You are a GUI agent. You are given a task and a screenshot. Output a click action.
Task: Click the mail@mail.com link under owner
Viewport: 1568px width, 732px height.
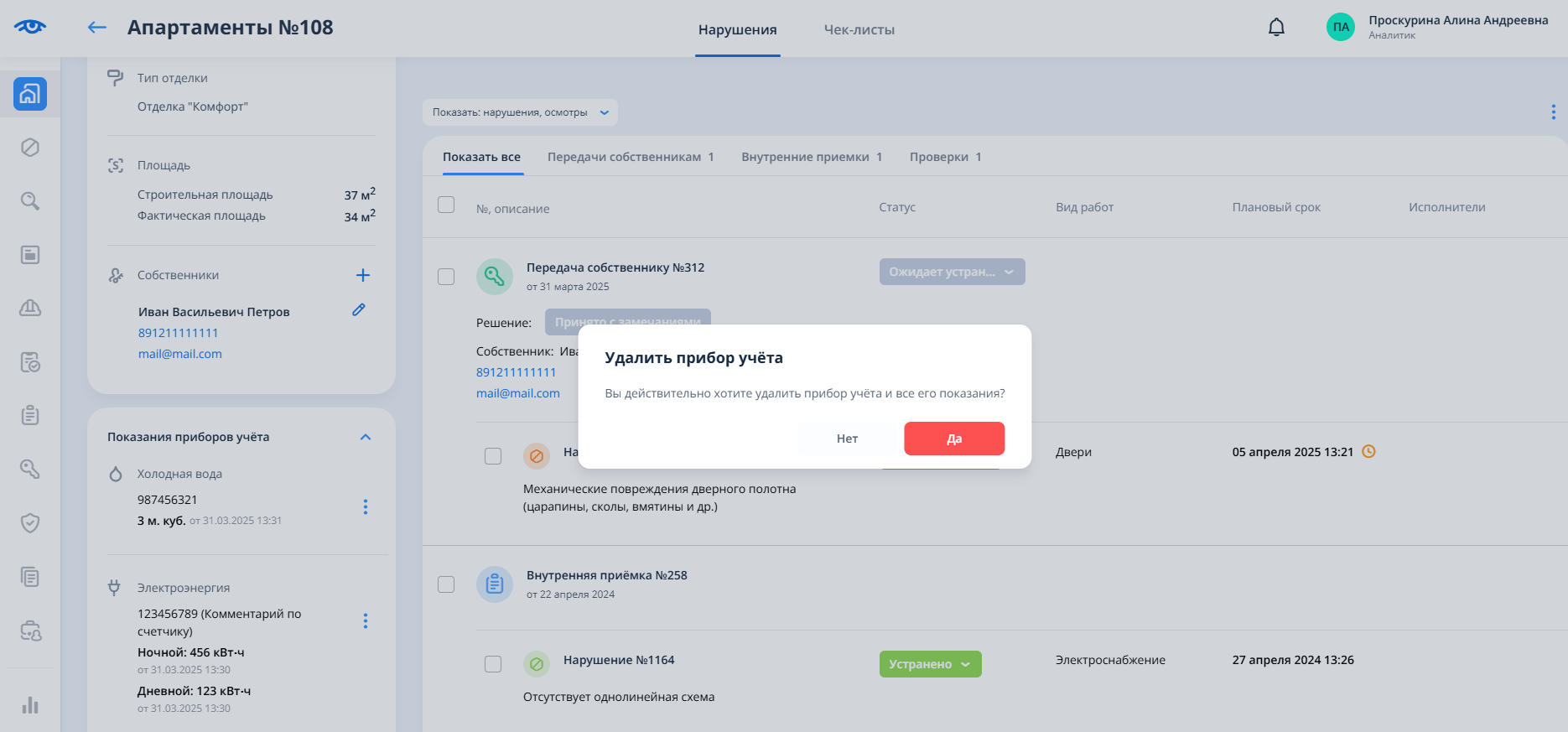[x=180, y=354]
